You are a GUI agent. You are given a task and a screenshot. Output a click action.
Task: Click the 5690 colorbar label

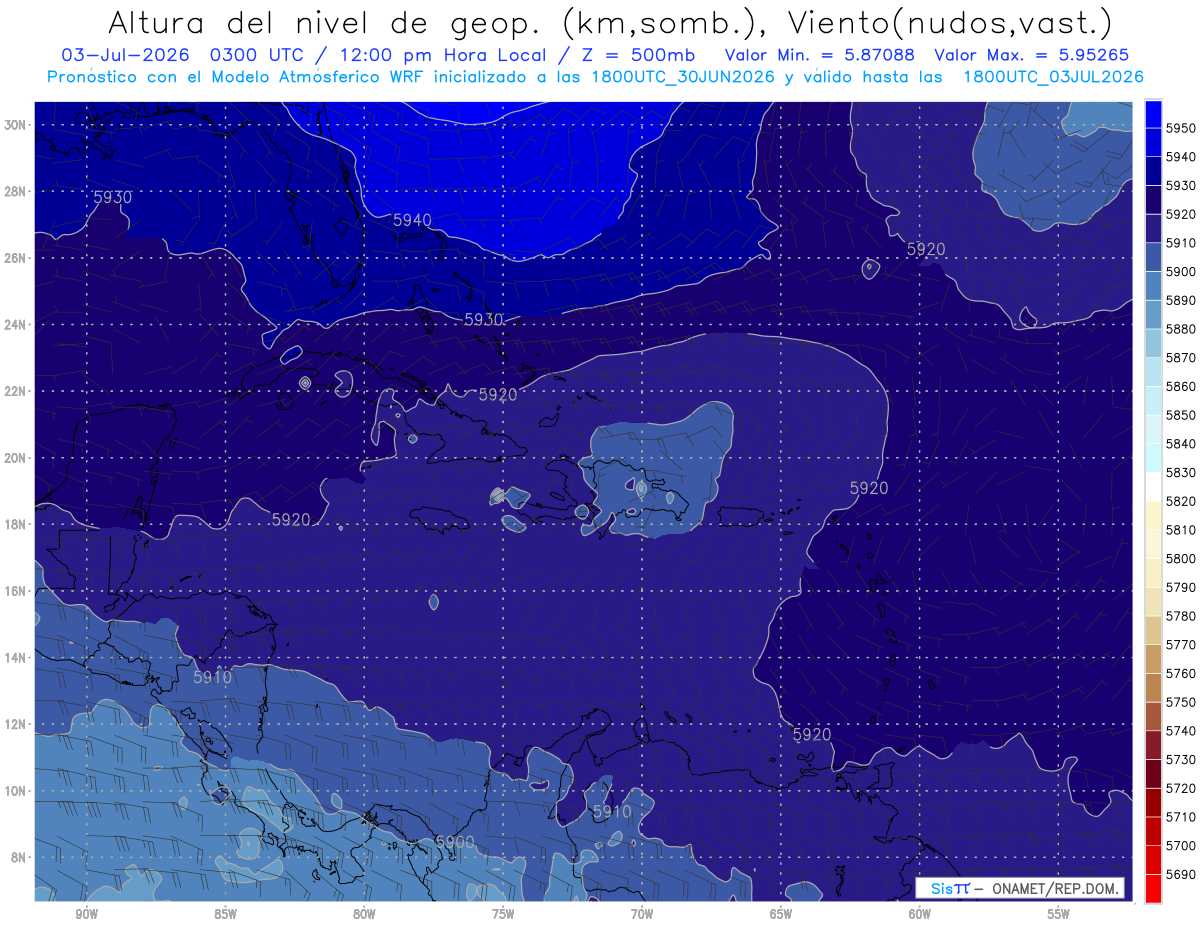point(1181,874)
